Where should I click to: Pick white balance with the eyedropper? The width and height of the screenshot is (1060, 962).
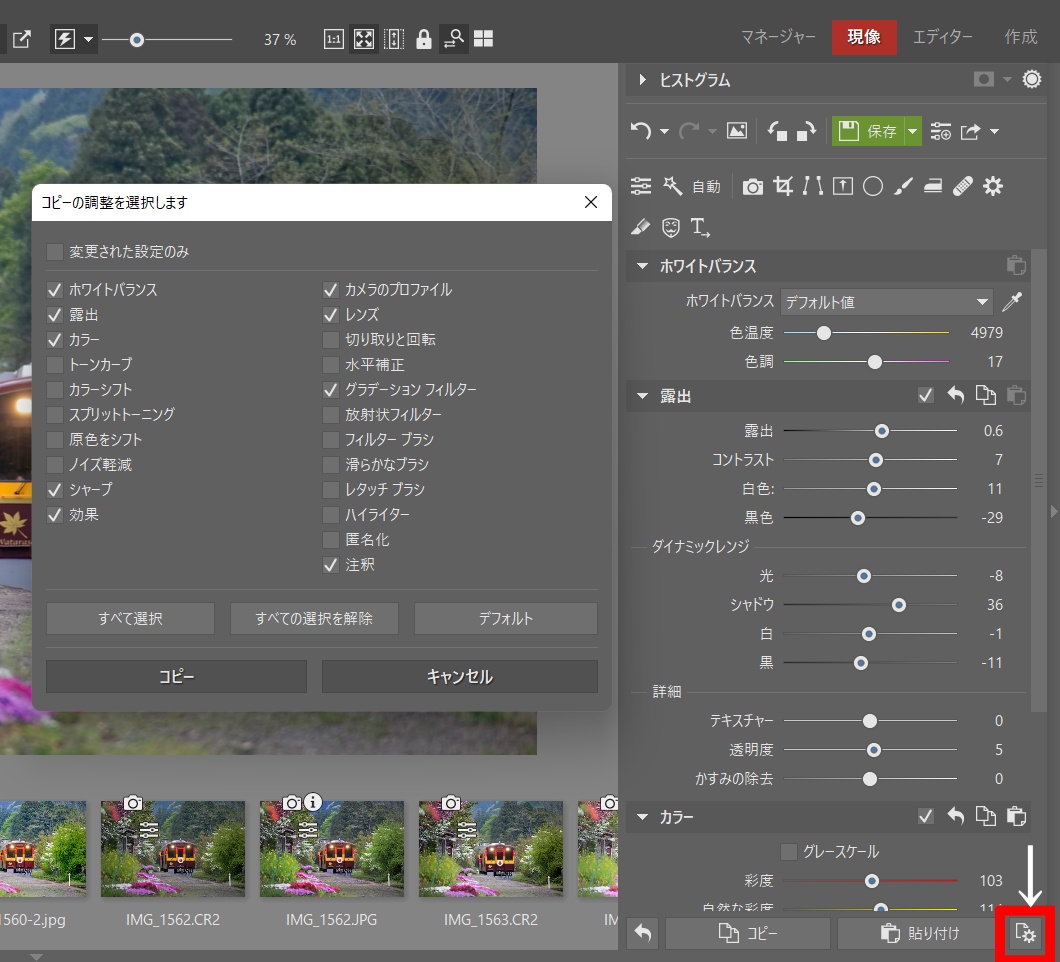point(1012,302)
